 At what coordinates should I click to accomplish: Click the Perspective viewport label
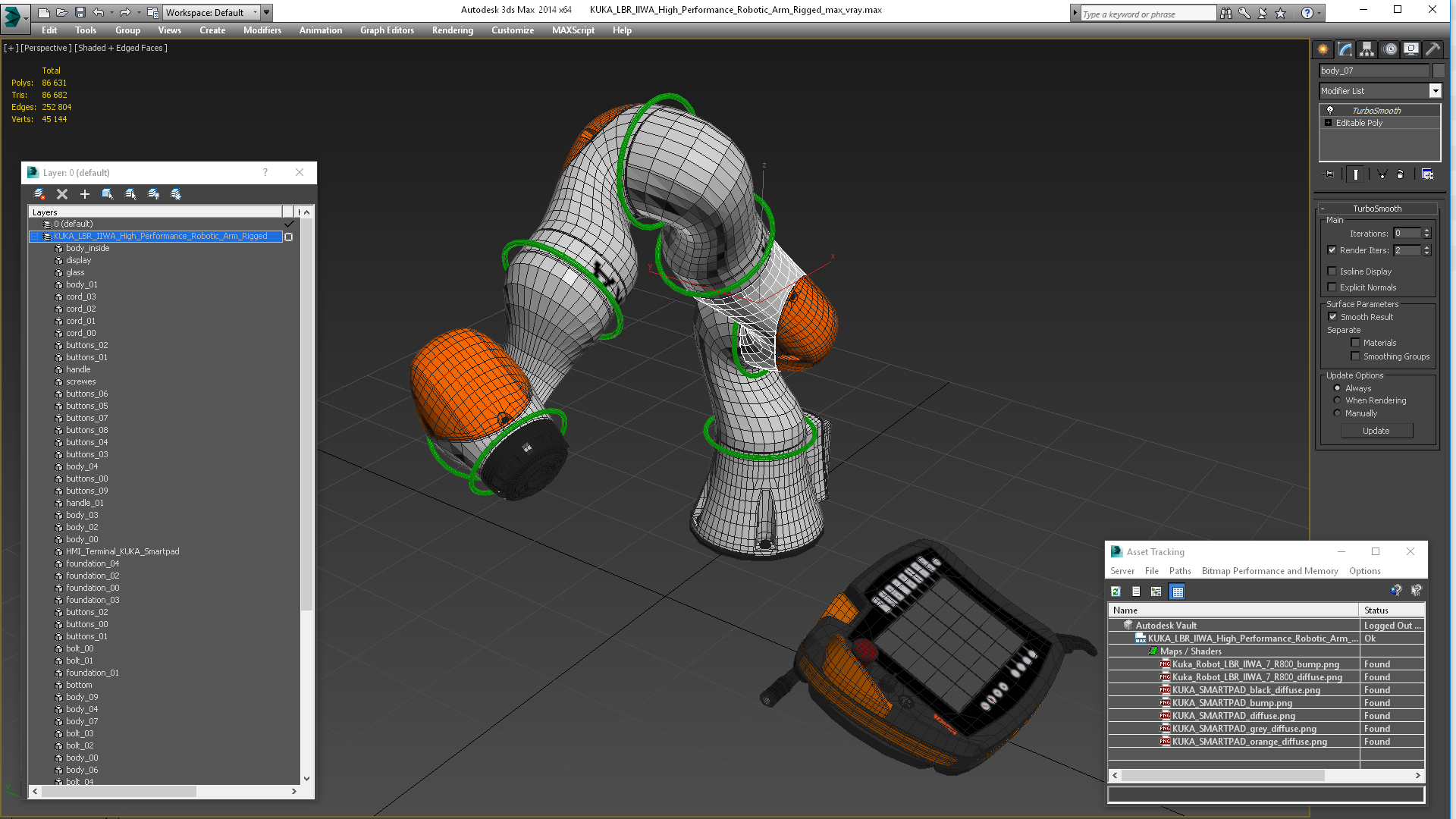click(x=45, y=48)
